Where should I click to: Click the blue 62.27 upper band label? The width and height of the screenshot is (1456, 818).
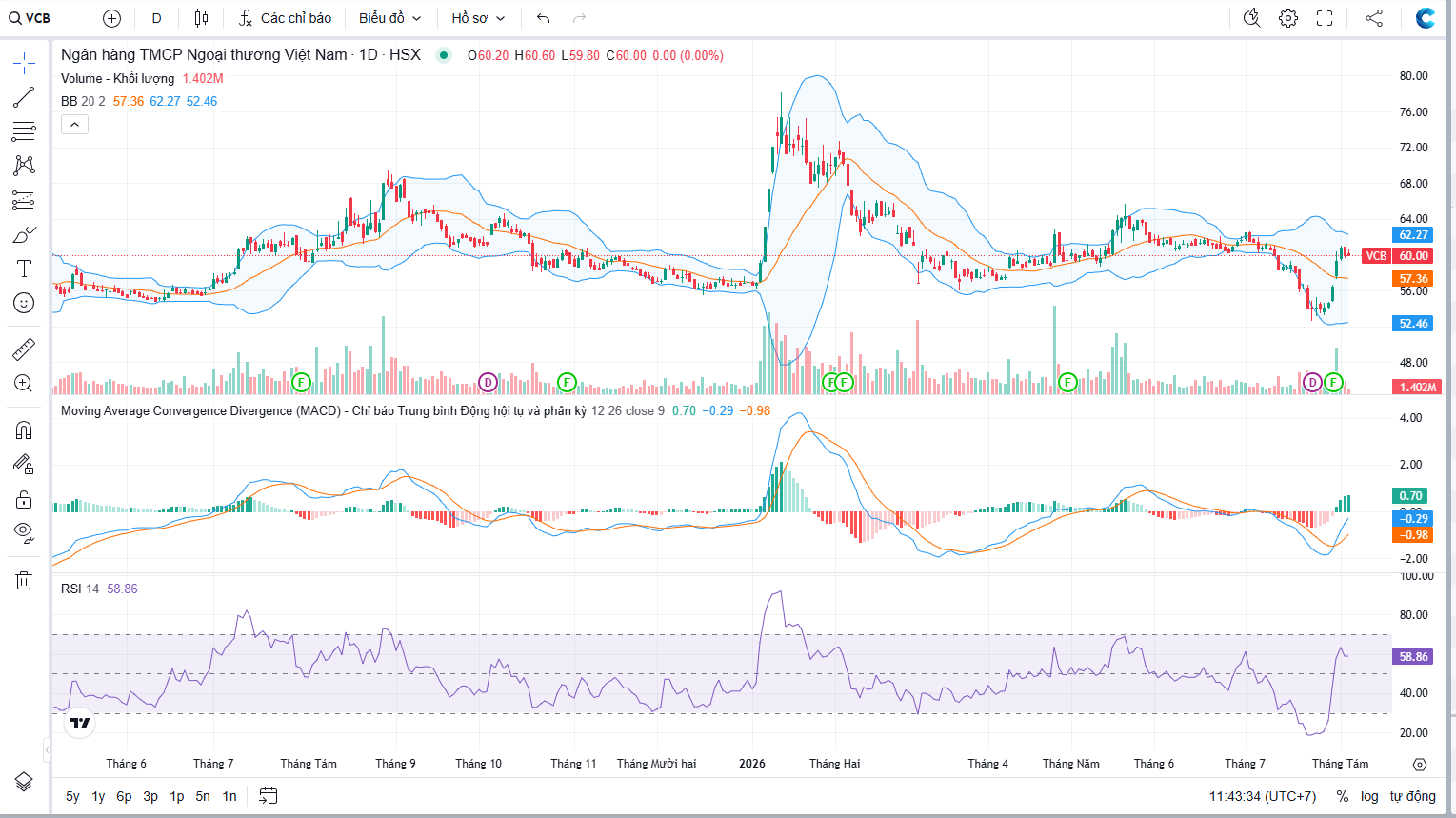(1414, 235)
